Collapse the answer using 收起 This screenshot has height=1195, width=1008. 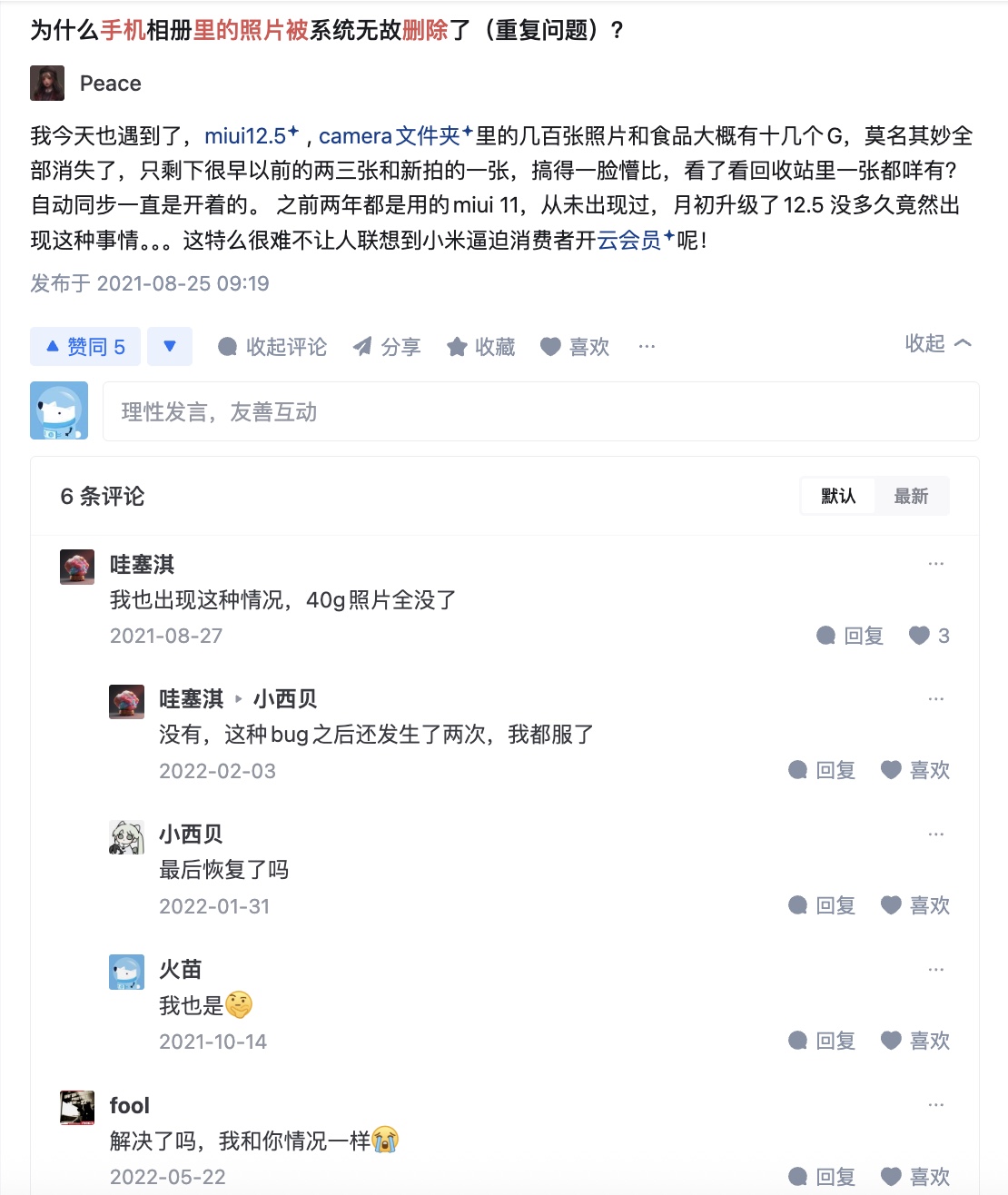(x=937, y=343)
